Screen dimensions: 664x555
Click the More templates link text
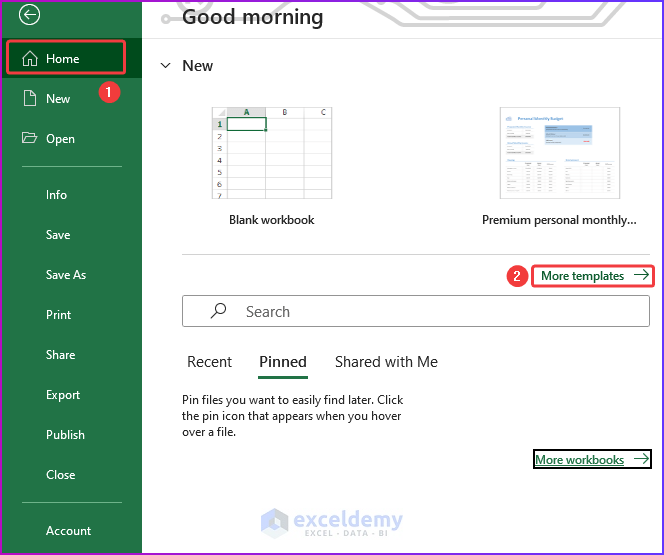click(x=582, y=276)
